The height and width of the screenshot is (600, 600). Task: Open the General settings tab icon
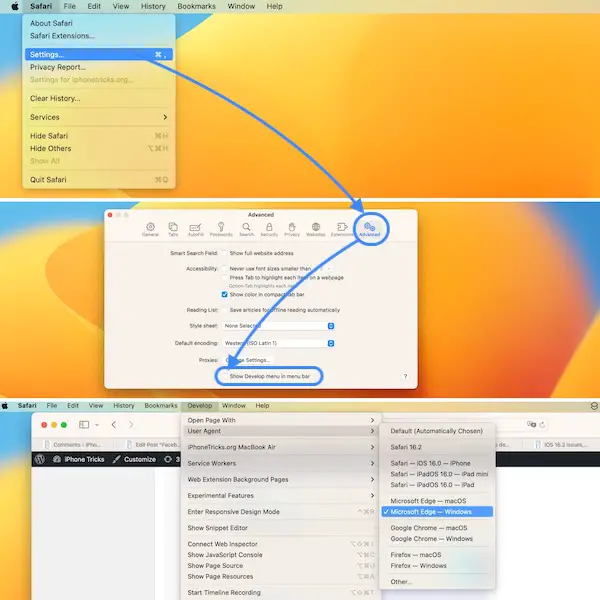[x=151, y=230]
